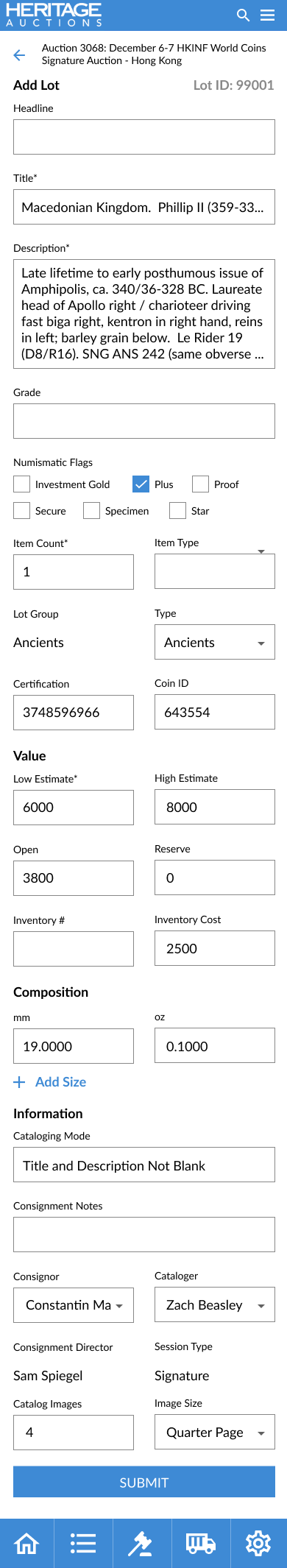
Task: Tap the home icon in bottom bar
Action: (27, 1543)
